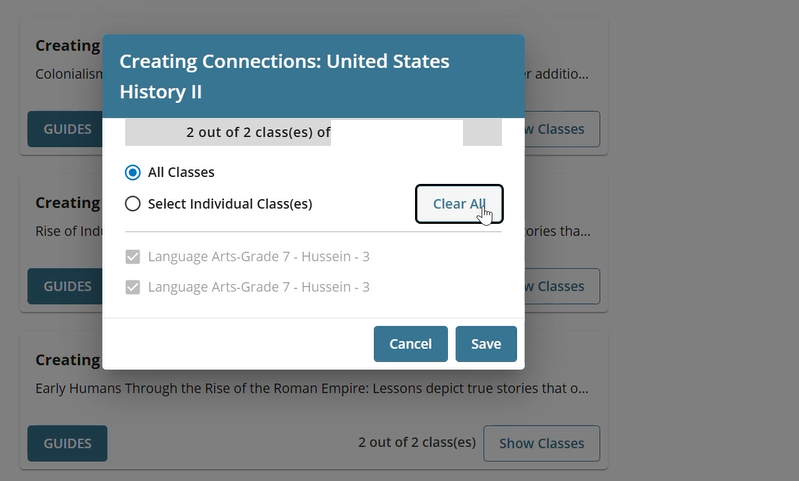Open GUIDES in the bottom course card
The height and width of the screenshot is (481, 799).
tap(67, 443)
